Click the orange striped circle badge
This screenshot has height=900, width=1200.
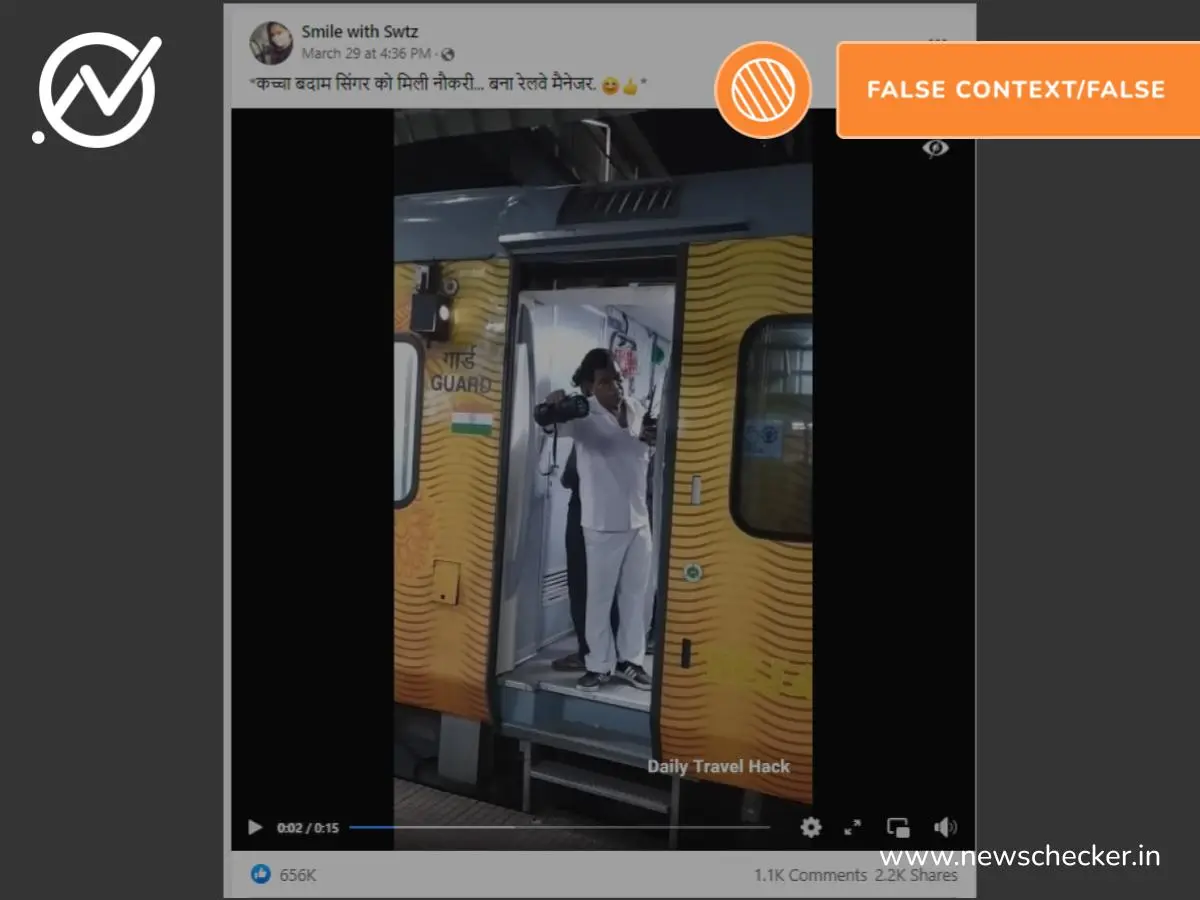click(763, 90)
